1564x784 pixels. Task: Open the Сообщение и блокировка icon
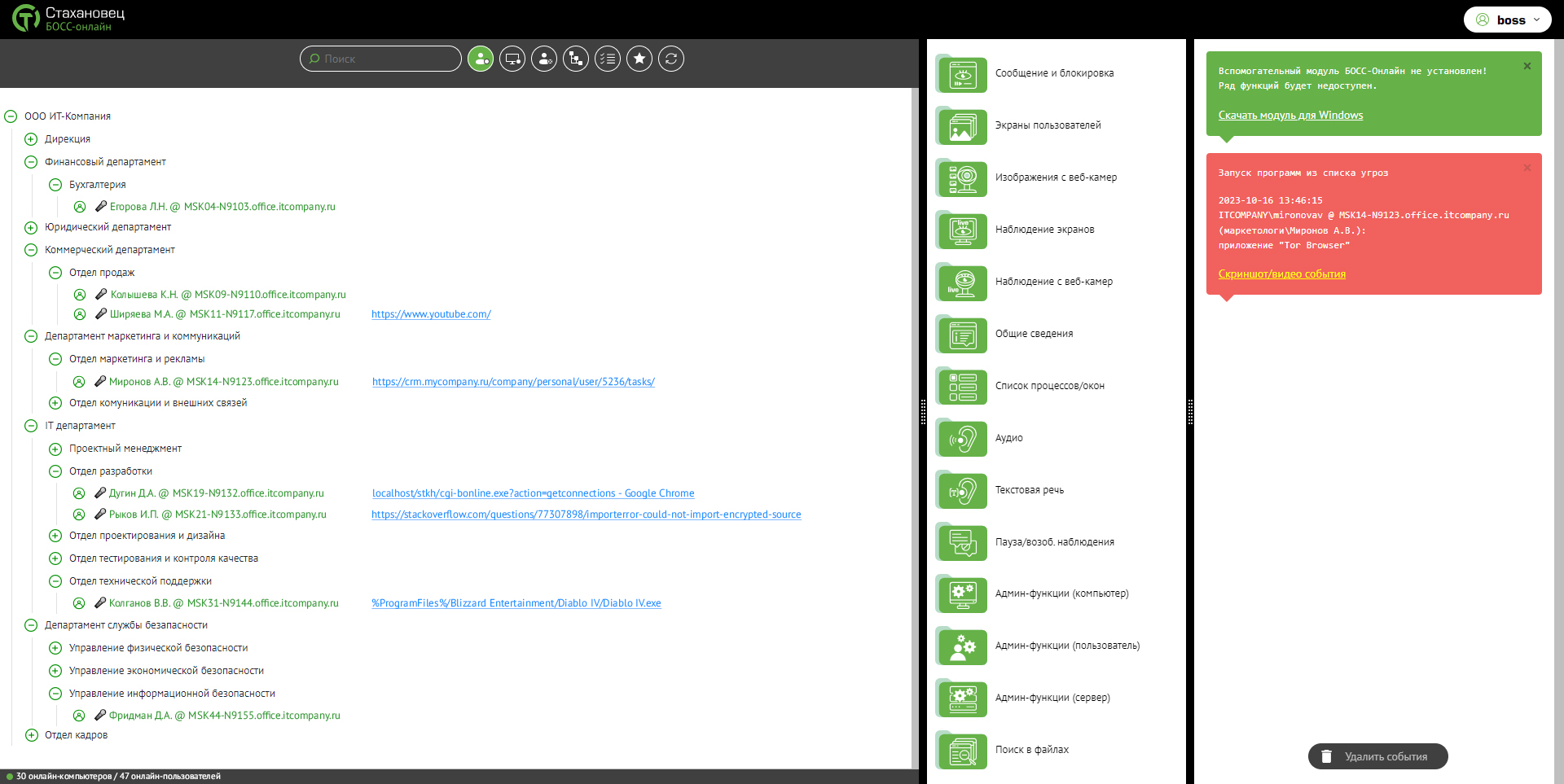pos(962,74)
